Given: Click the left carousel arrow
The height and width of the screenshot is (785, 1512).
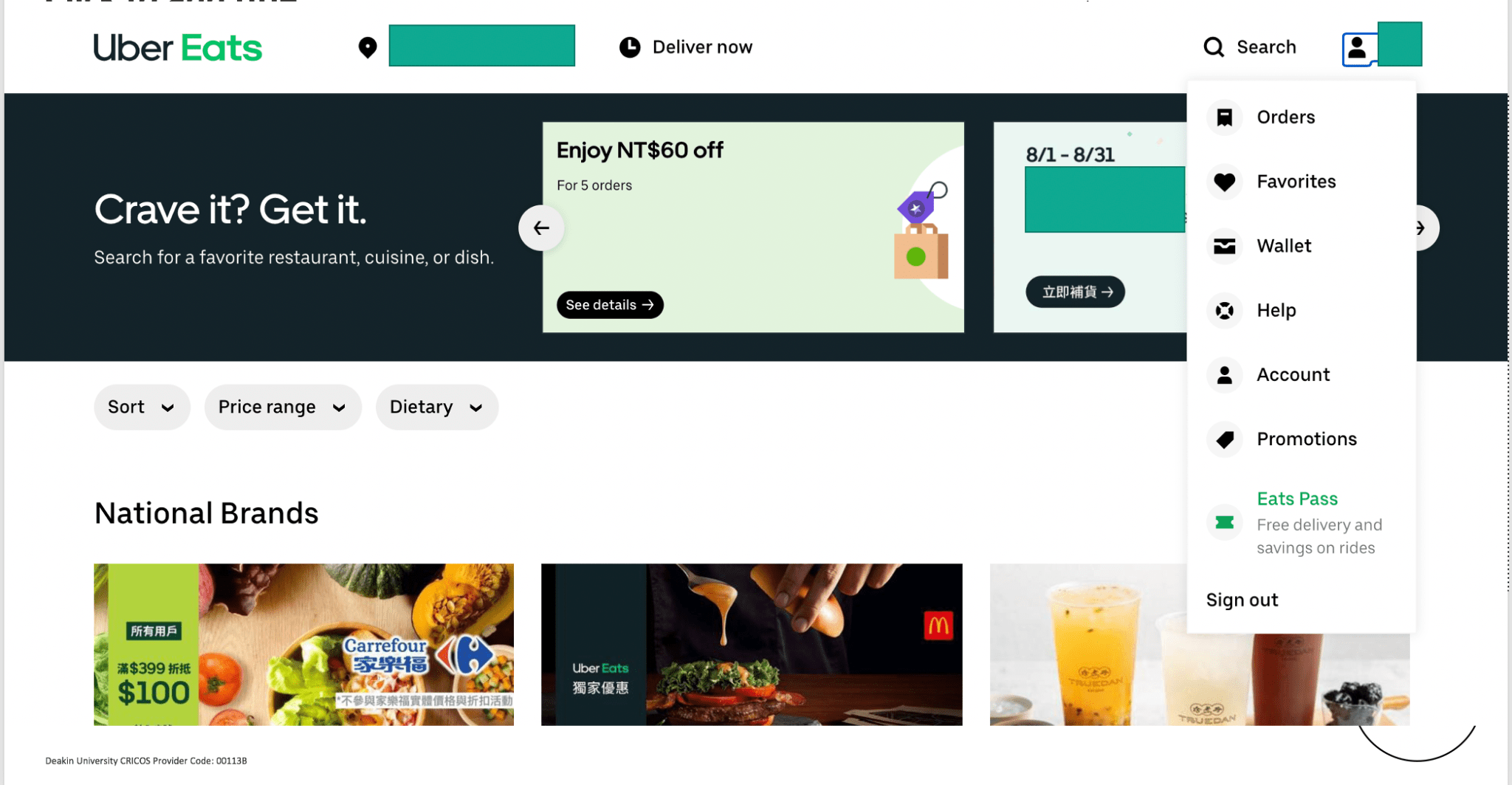Looking at the screenshot, I should coord(541,228).
